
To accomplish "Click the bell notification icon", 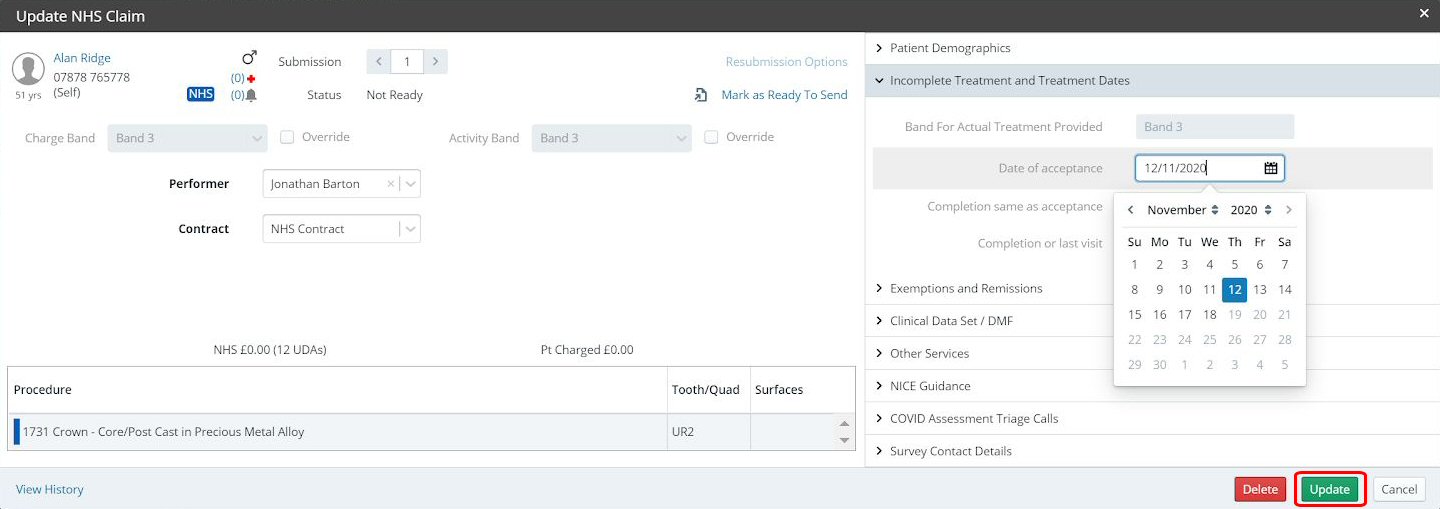I will 251,95.
